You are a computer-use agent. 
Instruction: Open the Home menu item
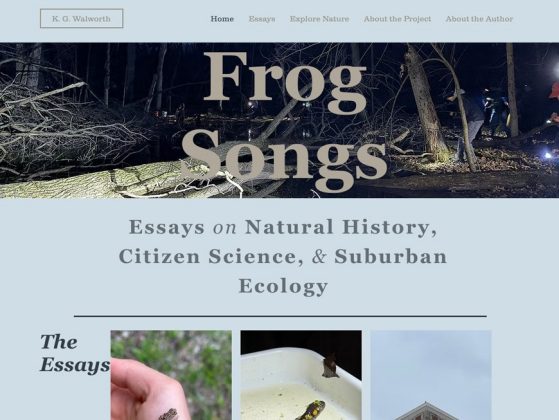222,19
